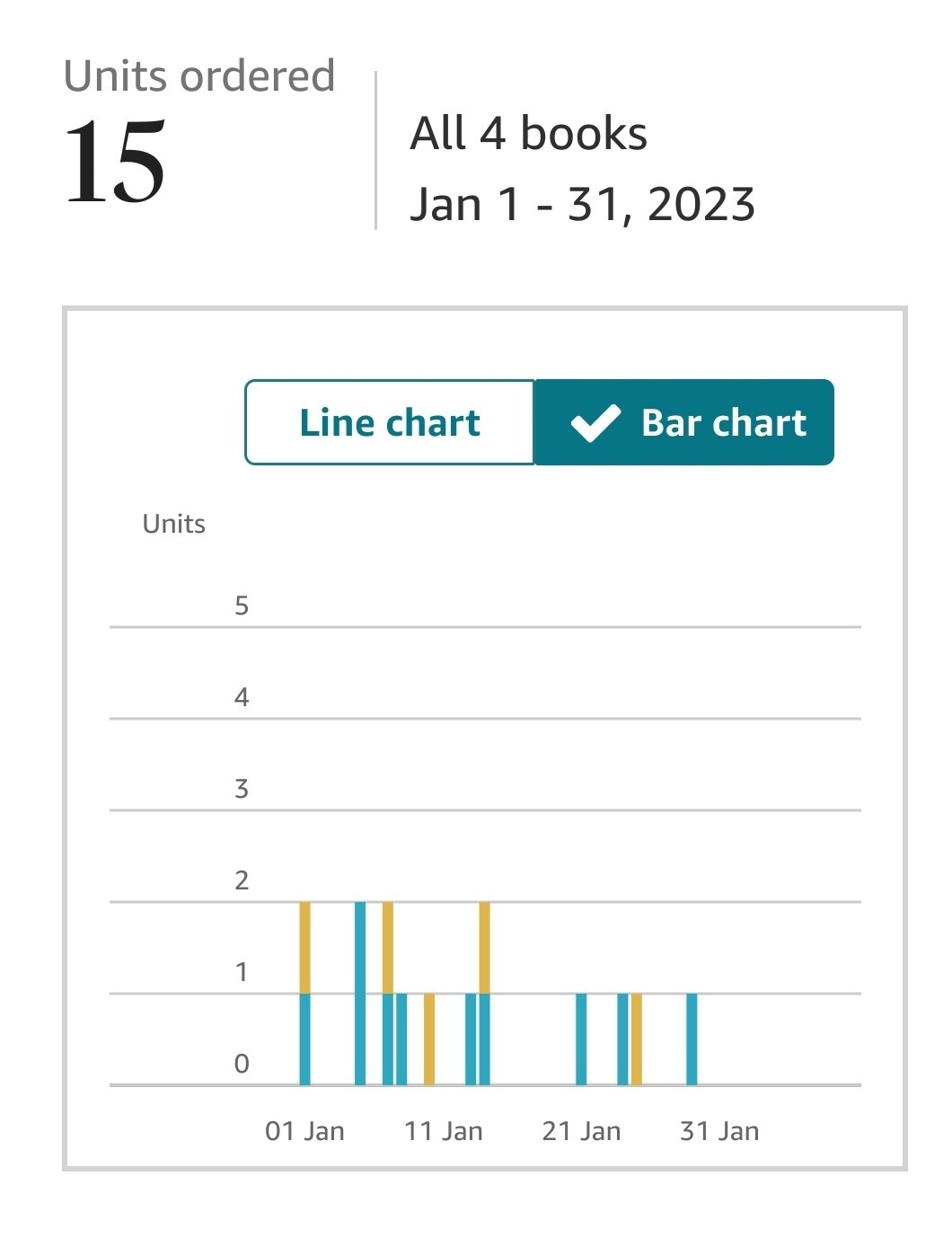Select the blue bar at 21 Jan
This screenshot has width=952, height=1247.
(581, 1039)
